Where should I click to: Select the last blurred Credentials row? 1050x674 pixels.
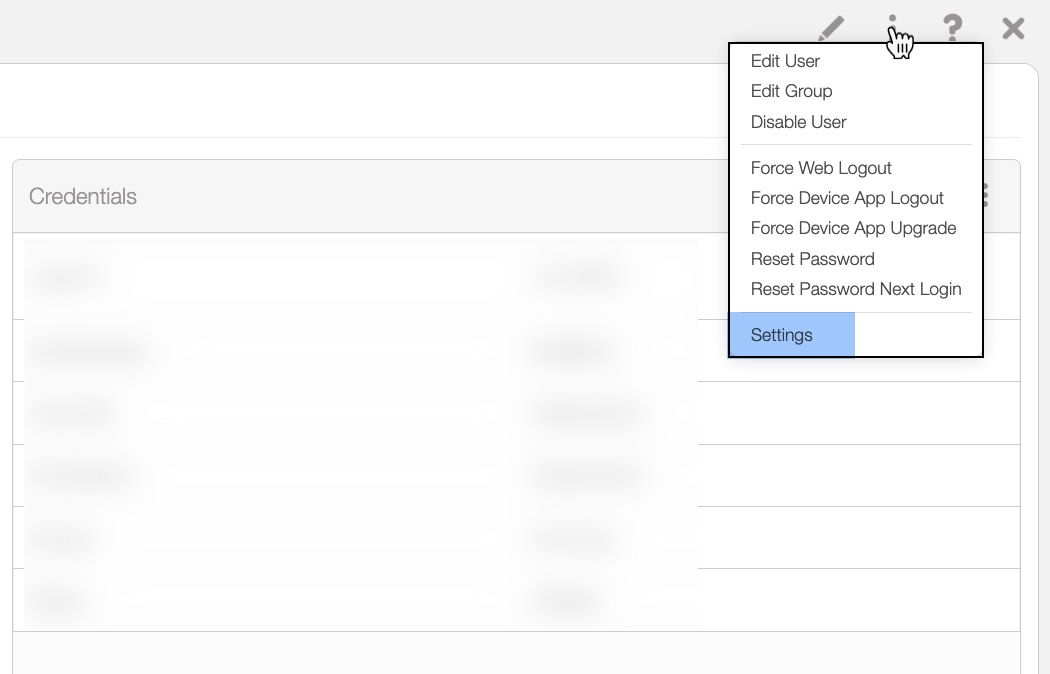click(x=360, y=600)
